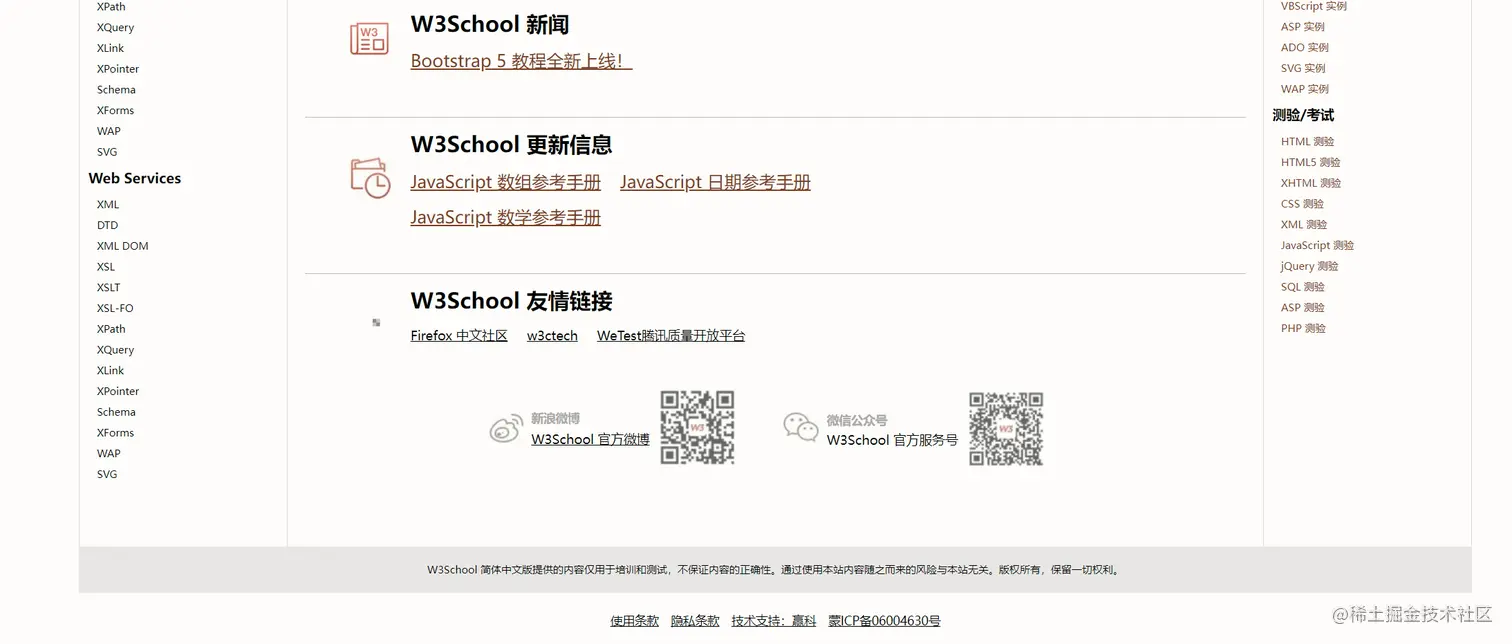Open the JavaScript 数组参考手册 link

click(505, 181)
